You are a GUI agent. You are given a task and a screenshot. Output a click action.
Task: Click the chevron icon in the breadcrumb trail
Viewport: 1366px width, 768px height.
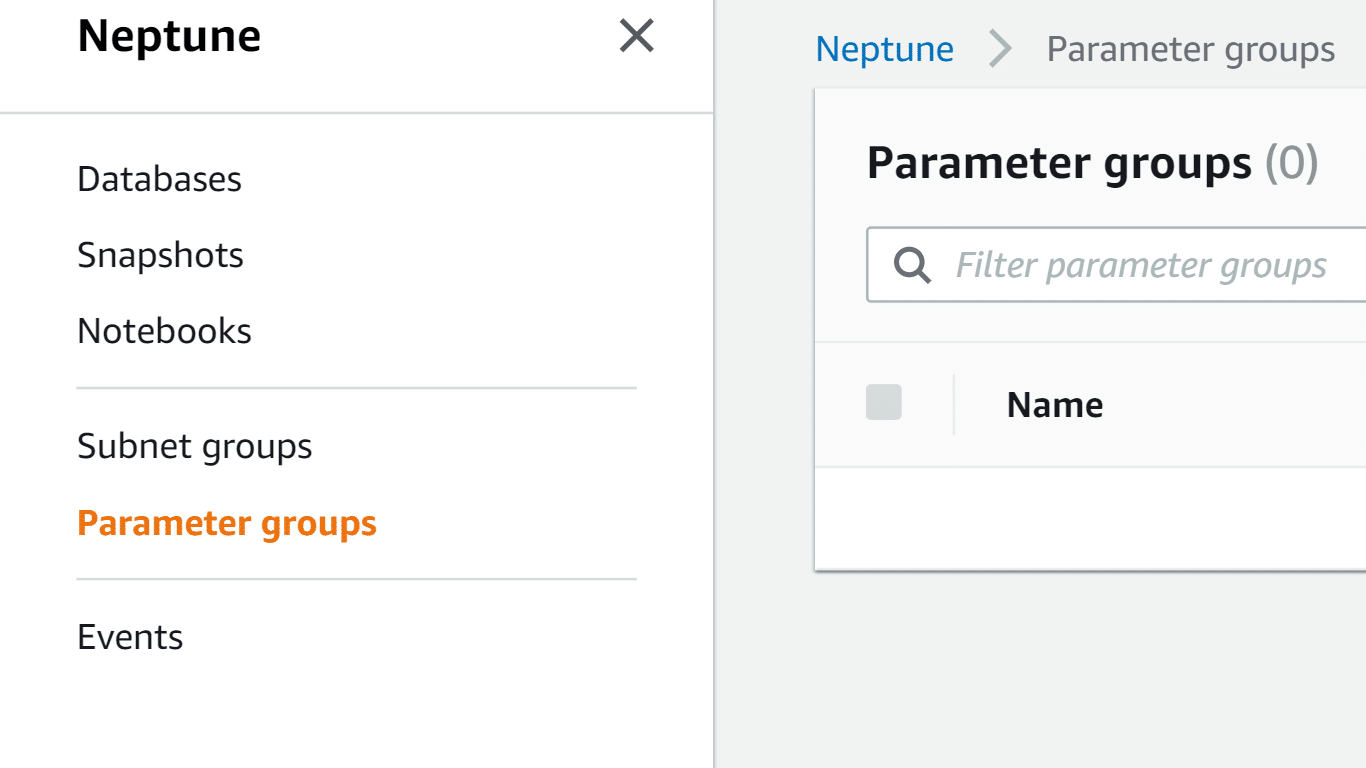coord(999,49)
